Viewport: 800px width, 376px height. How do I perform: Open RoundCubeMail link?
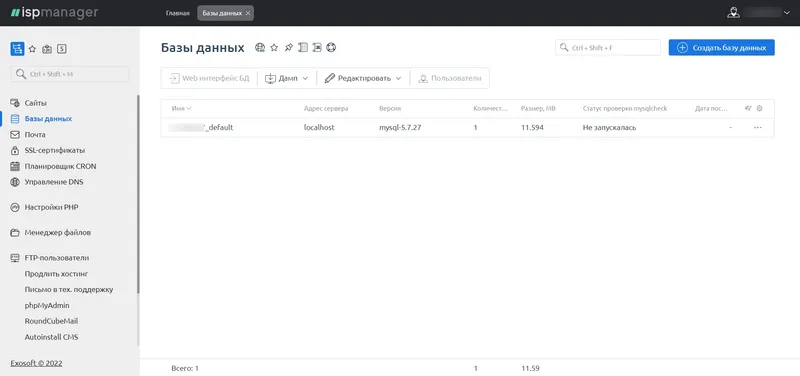(51, 321)
